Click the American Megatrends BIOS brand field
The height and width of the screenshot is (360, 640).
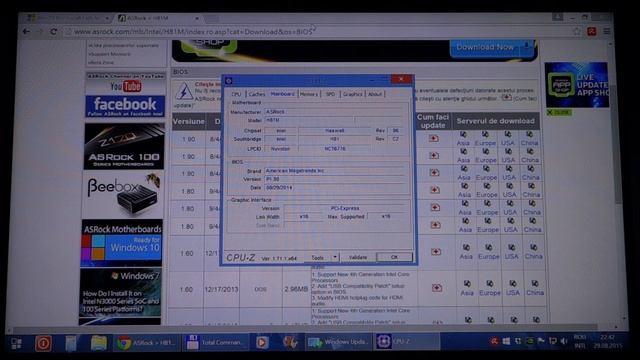point(334,171)
